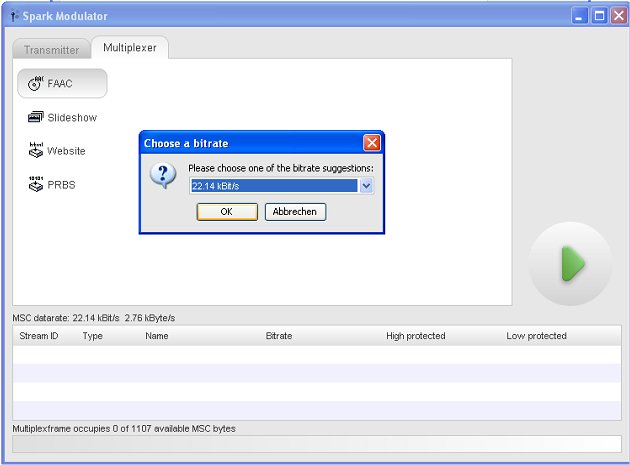The height and width of the screenshot is (465, 630).
Task: Click the Stream ID column header
Action: click(39, 336)
